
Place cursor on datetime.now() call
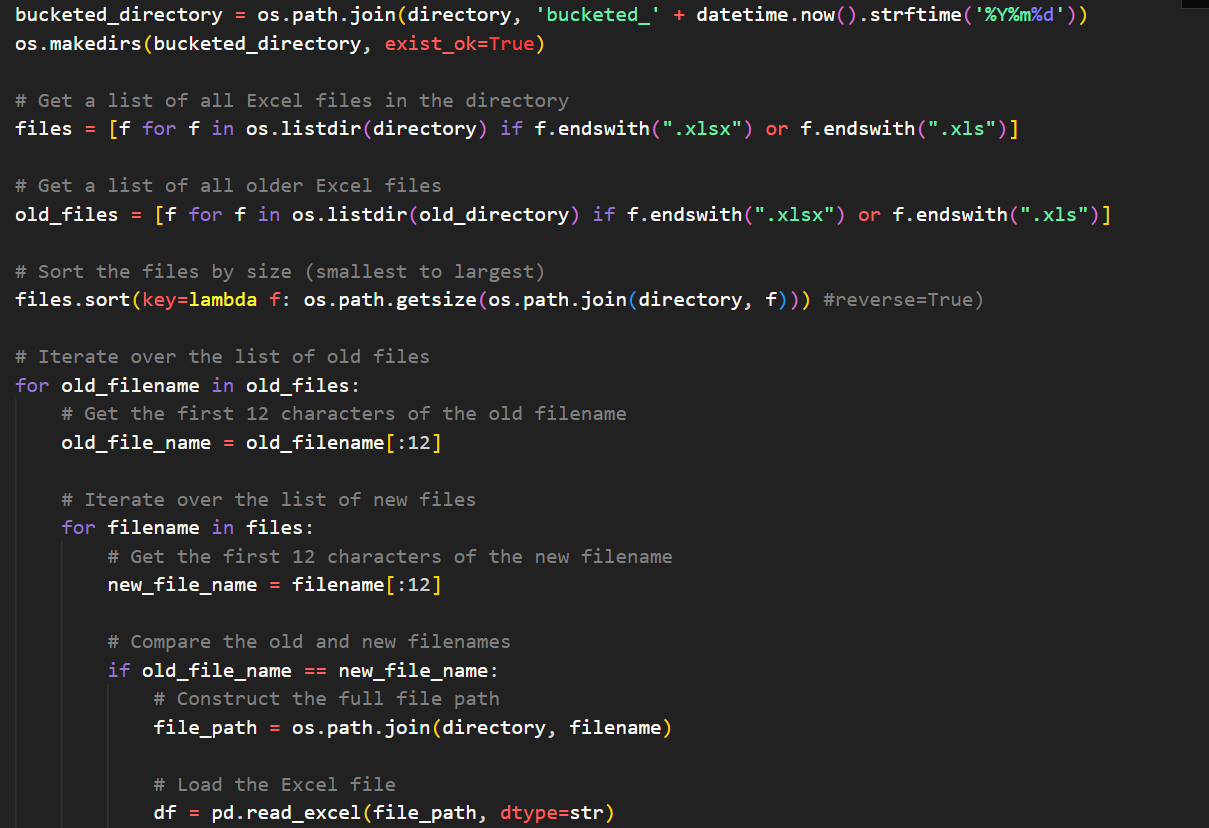click(x=760, y=15)
